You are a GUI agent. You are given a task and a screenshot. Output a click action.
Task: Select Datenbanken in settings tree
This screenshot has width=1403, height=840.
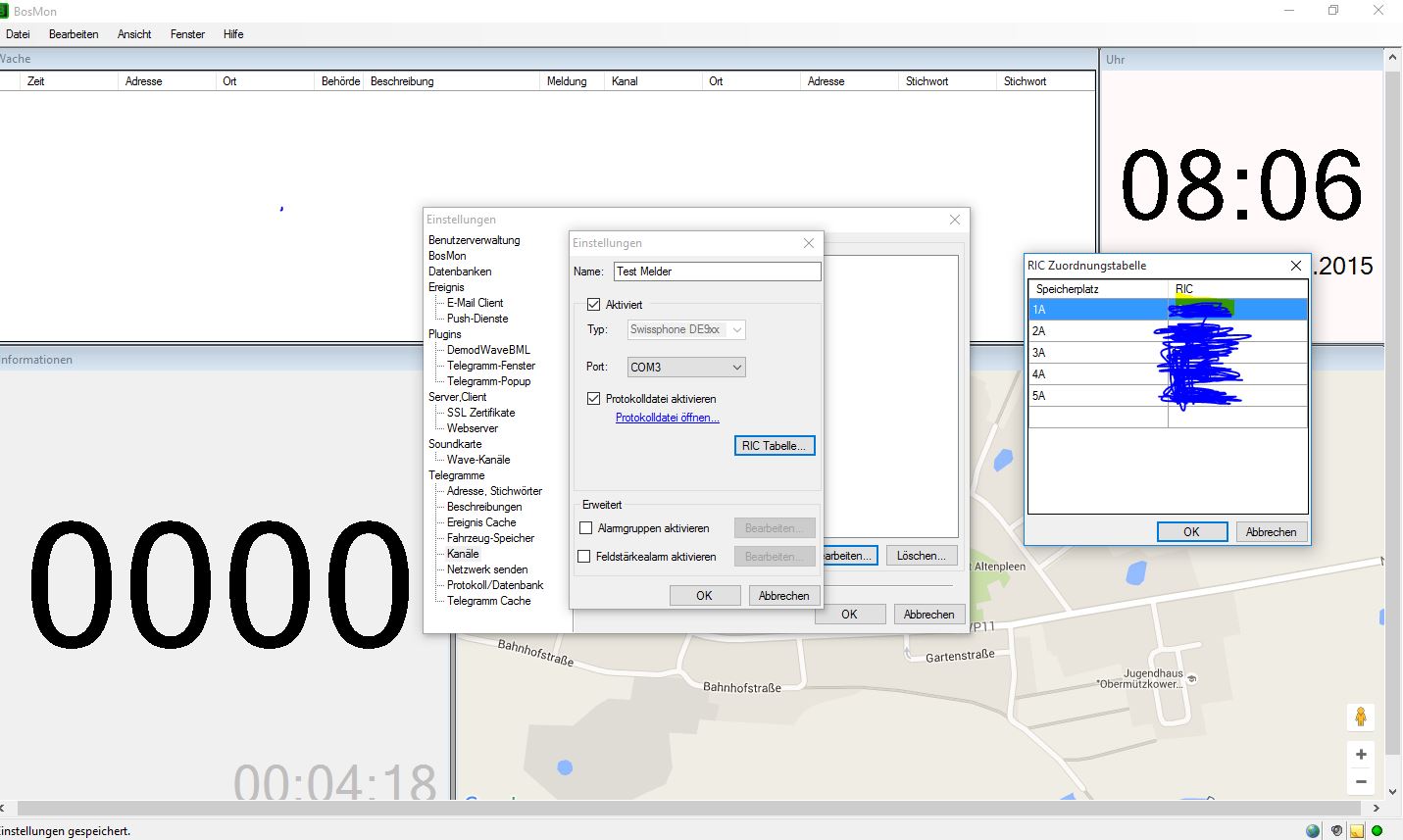[460, 272]
